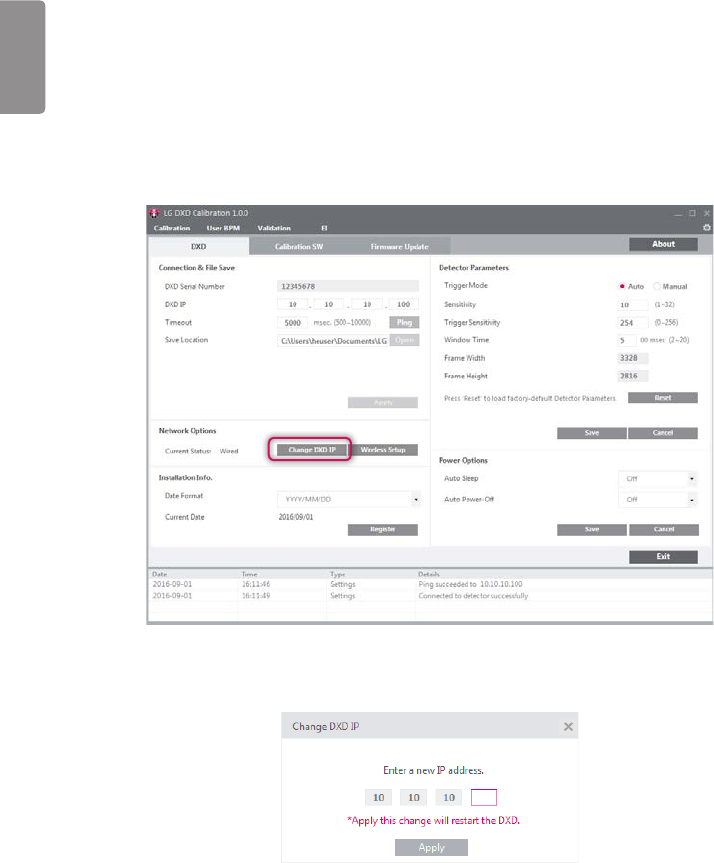Screen dimensions: 714x863
Task: Switch to the DXD tab
Action: click(x=199, y=246)
